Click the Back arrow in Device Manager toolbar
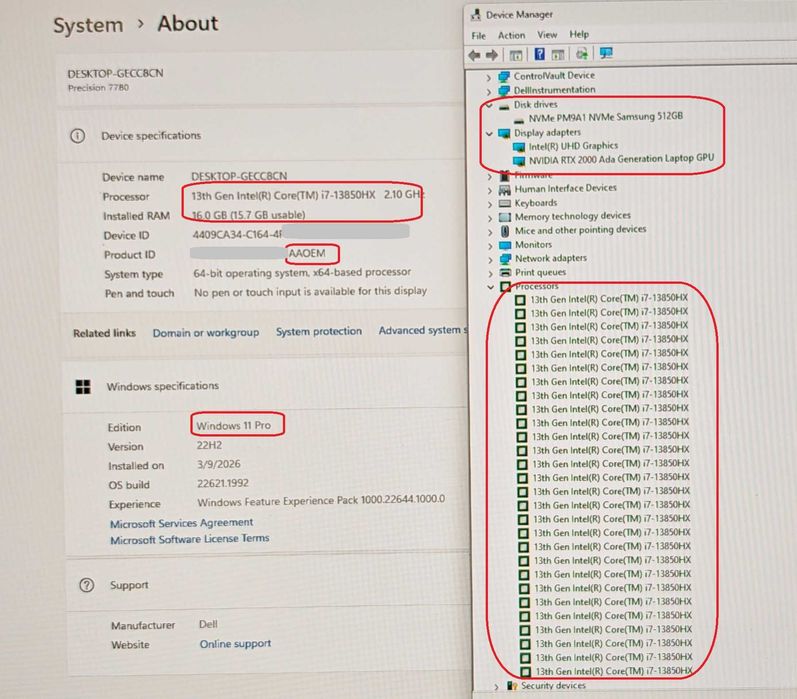 [474, 55]
